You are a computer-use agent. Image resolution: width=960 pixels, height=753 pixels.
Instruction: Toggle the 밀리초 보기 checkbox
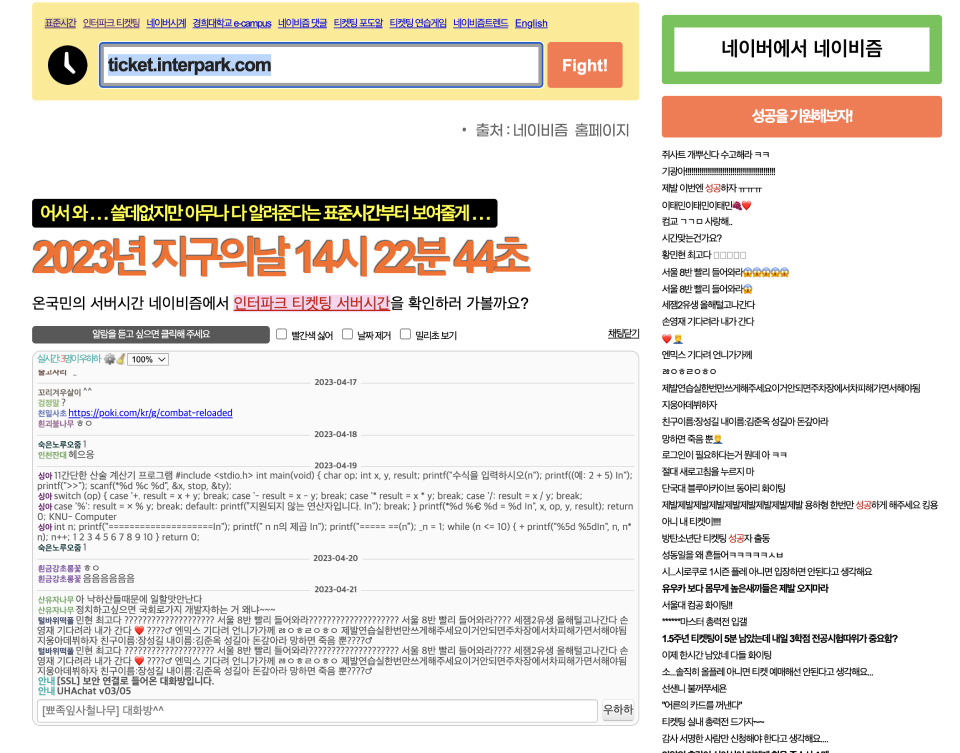pos(404,334)
